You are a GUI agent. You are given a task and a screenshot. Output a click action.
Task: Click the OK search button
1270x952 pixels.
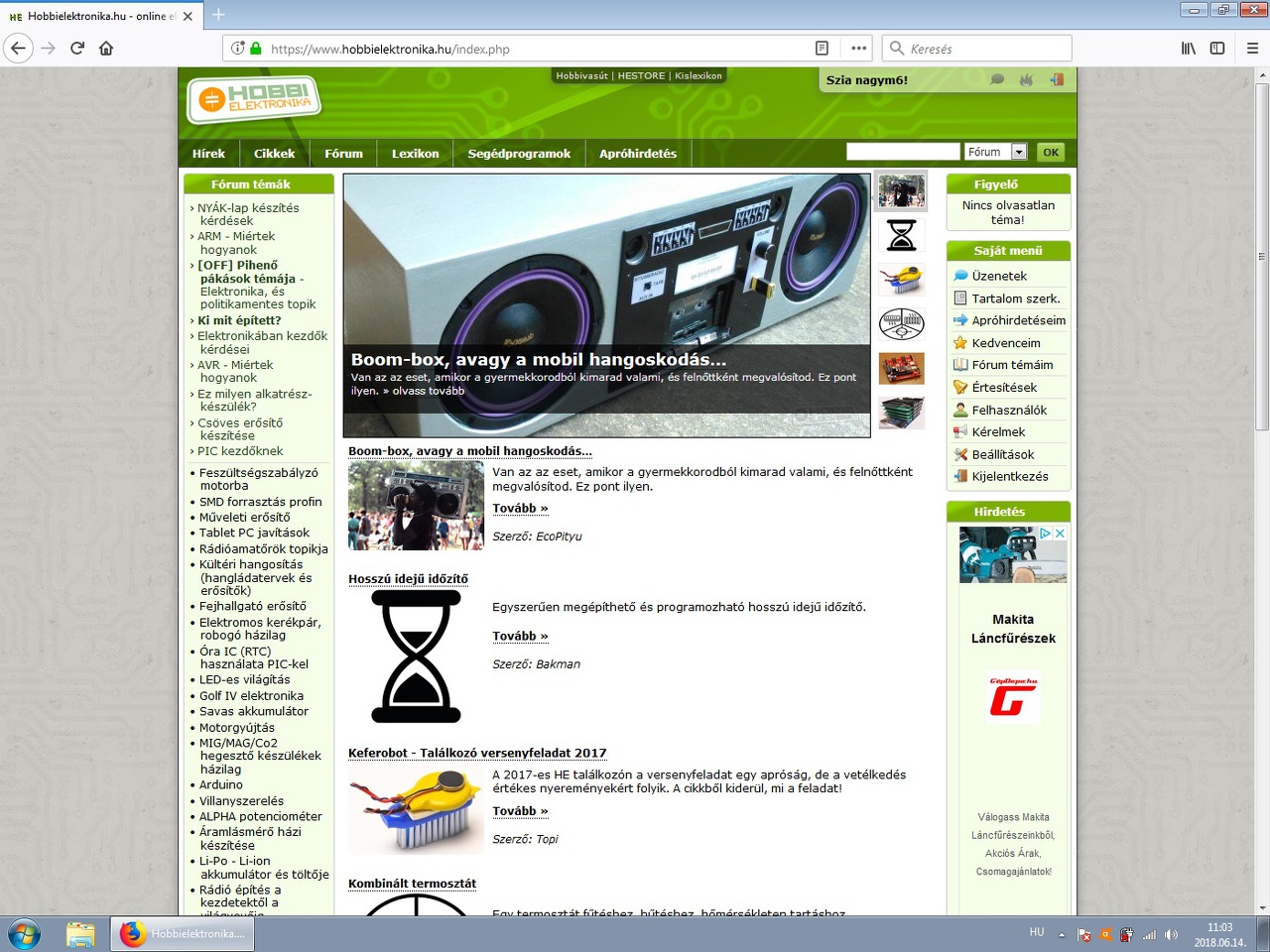[1051, 152]
